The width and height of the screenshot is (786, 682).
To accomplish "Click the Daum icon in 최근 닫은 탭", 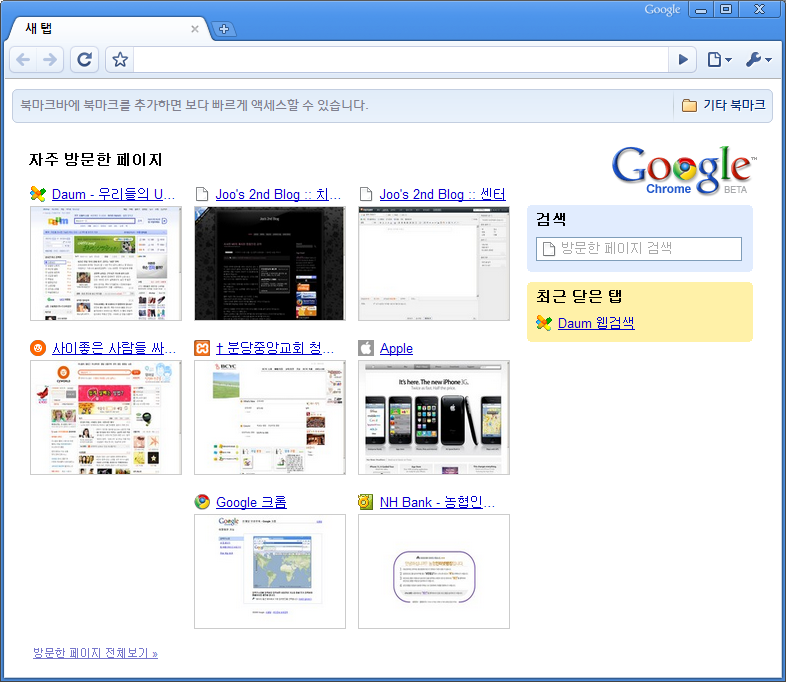I will coord(544,323).
